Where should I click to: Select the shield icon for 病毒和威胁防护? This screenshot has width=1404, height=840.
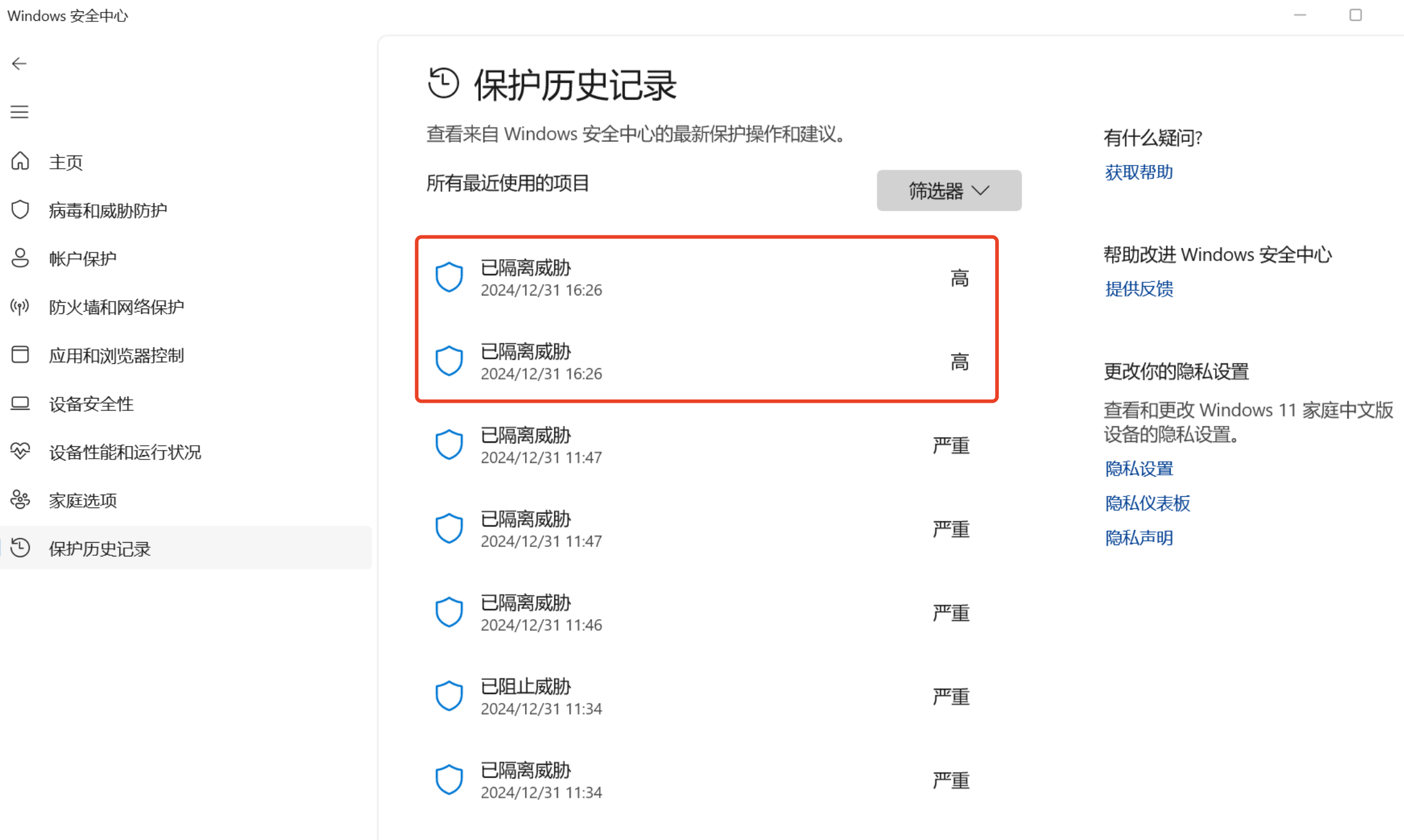click(20, 210)
